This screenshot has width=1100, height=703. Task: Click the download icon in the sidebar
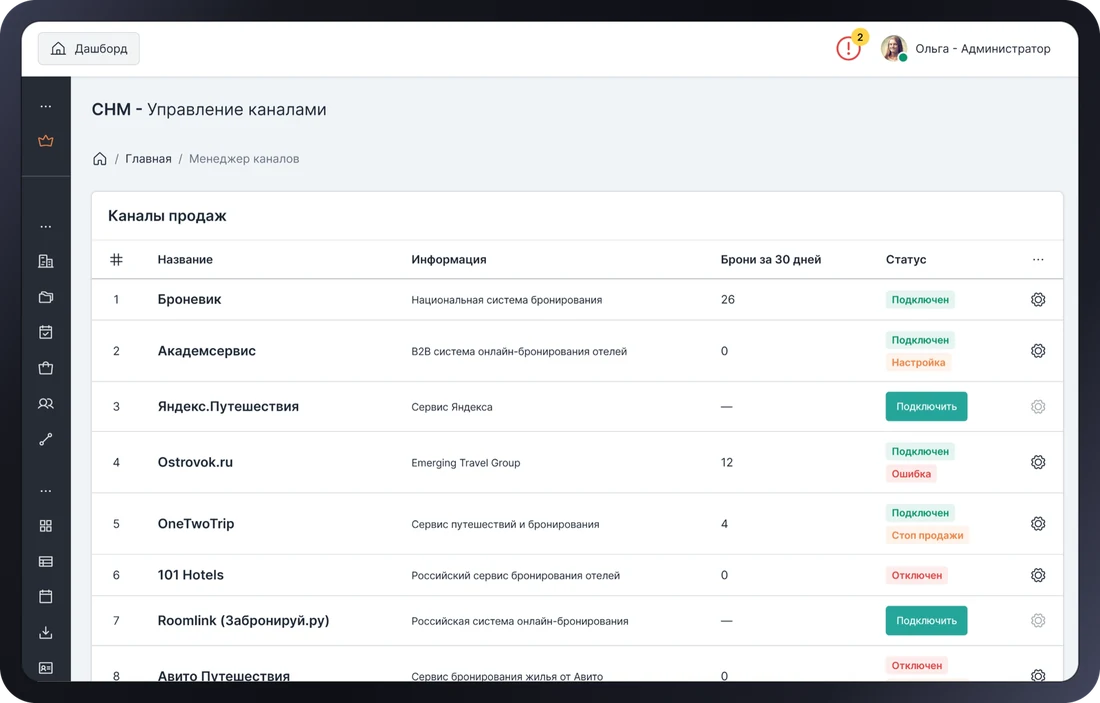[x=46, y=632]
